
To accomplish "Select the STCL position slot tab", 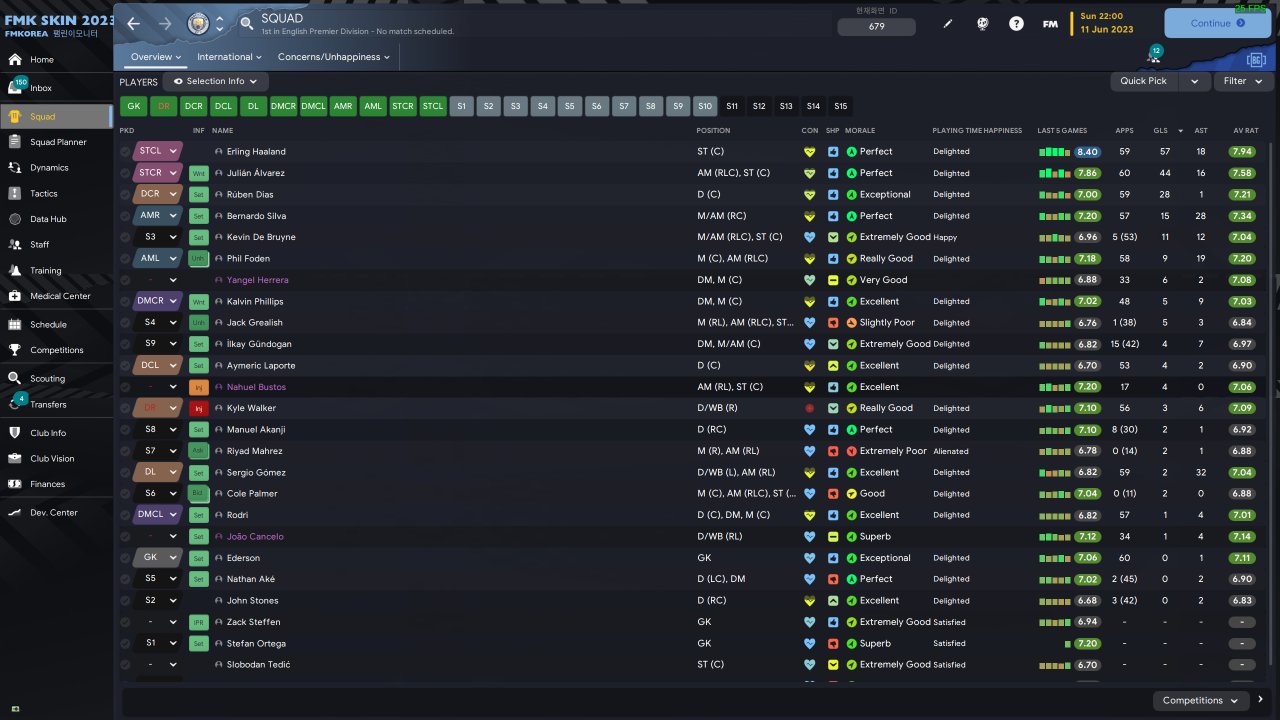I will (x=432, y=106).
